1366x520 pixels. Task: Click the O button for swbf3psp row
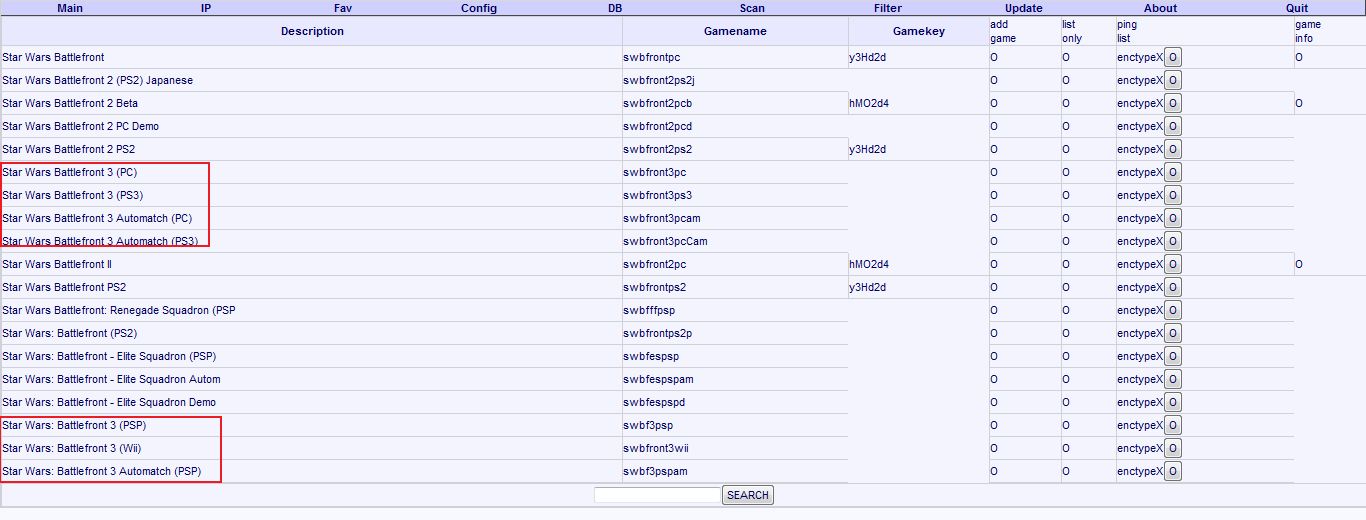pyautogui.click(x=1172, y=425)
